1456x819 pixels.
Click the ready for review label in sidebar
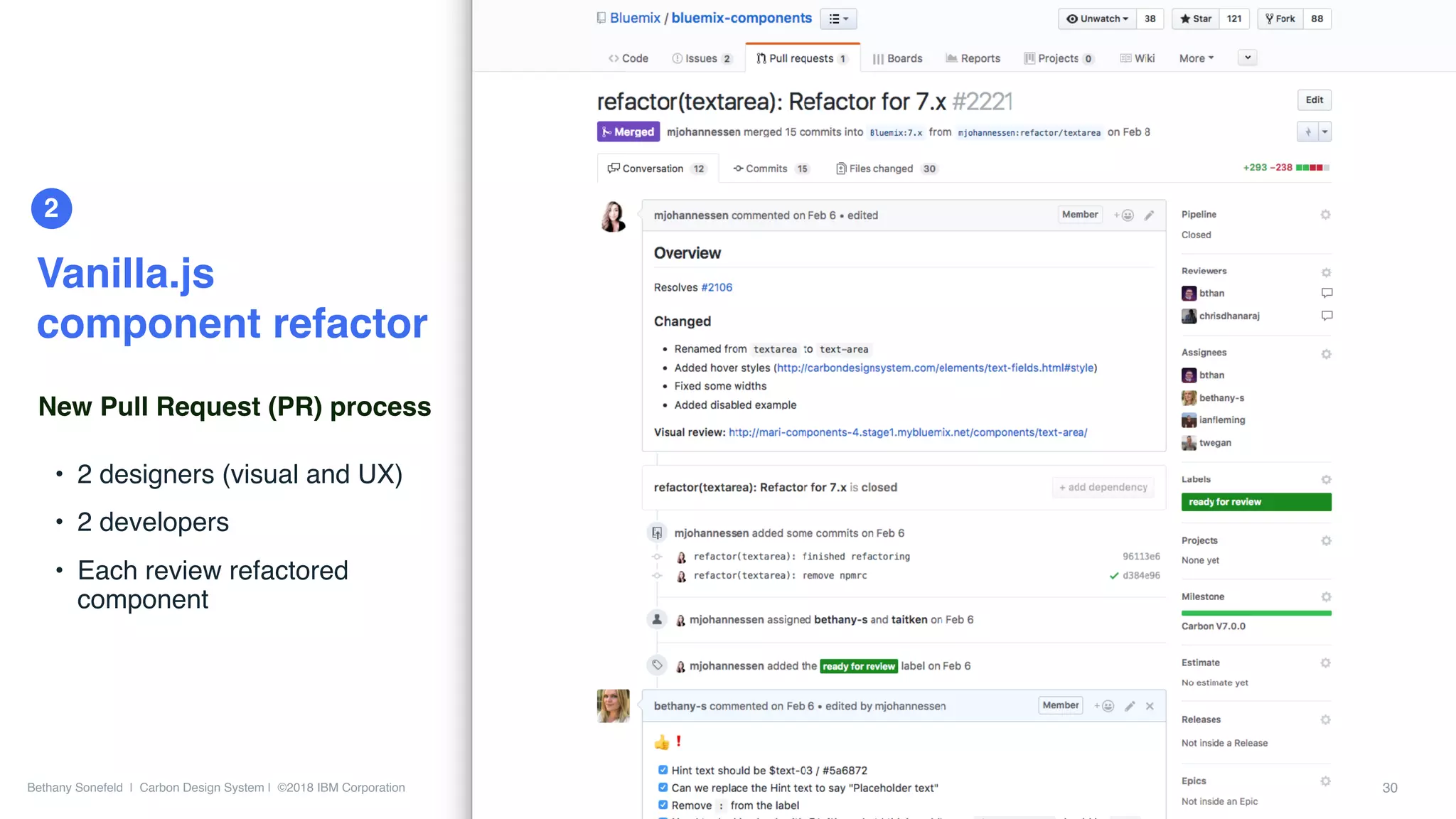tap(1256, 502)
